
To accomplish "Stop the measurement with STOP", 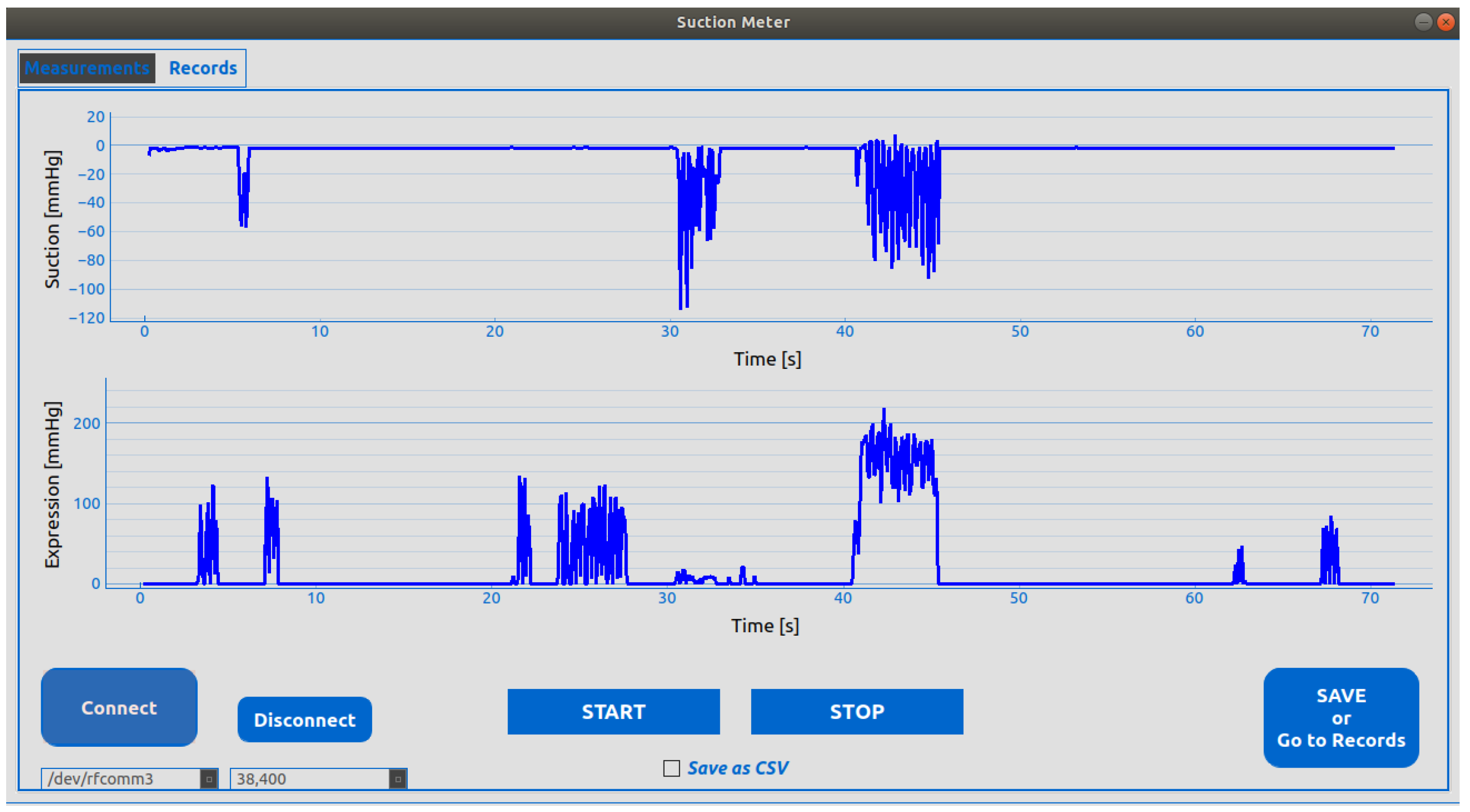I will coord(857,712).
